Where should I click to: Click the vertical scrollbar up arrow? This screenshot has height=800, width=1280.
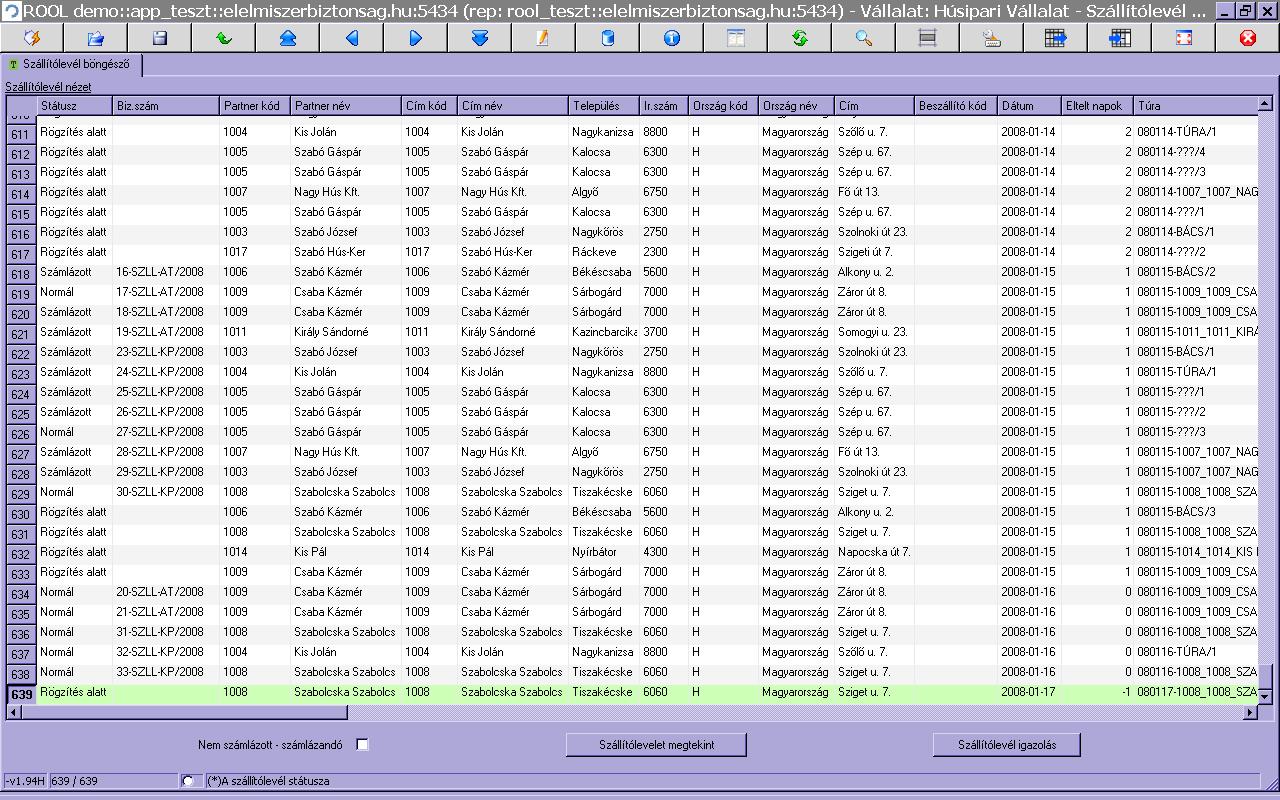(1264, 103)
